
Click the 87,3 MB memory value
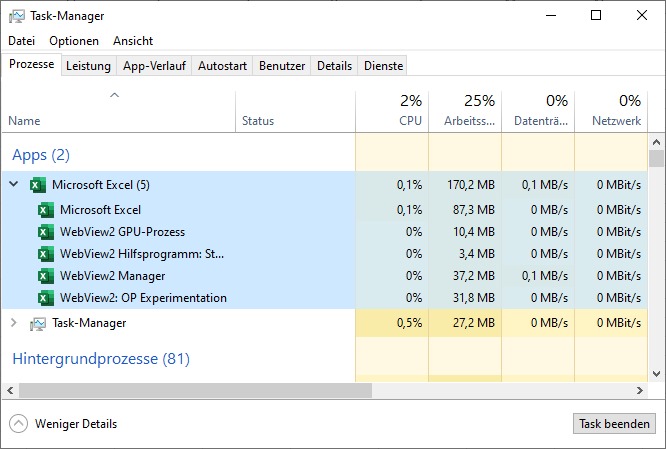point(474,210)
